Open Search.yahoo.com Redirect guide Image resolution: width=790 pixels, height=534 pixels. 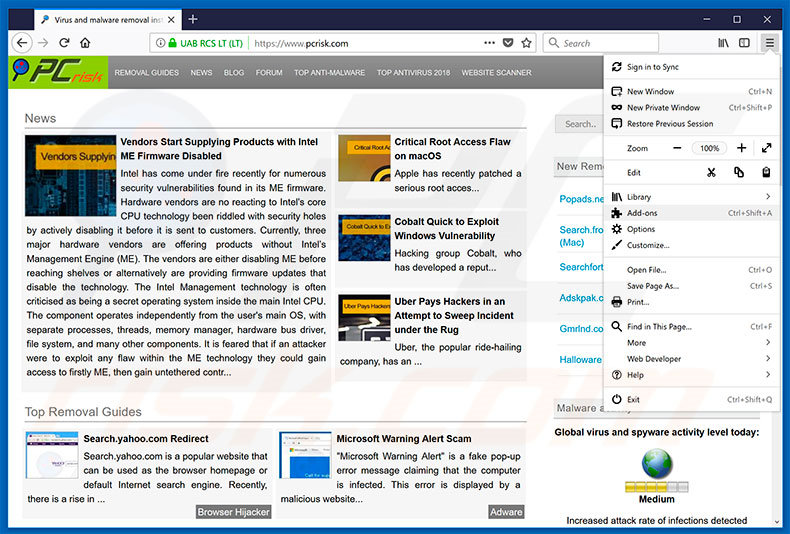(x=146, y=439)
